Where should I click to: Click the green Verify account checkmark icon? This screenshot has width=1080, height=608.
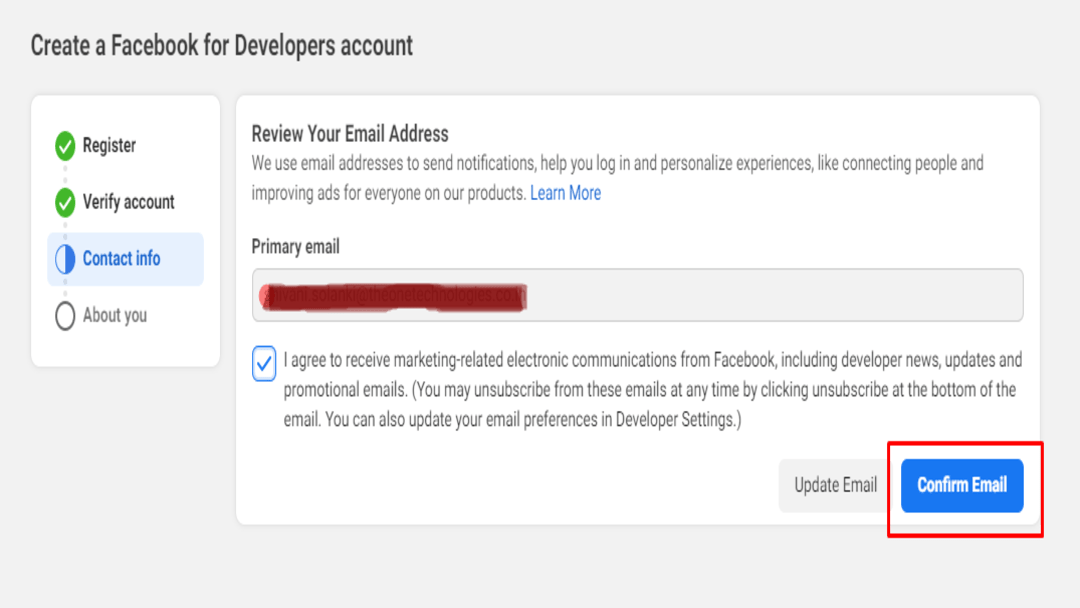pyautogui.click(x=65, y=202)
